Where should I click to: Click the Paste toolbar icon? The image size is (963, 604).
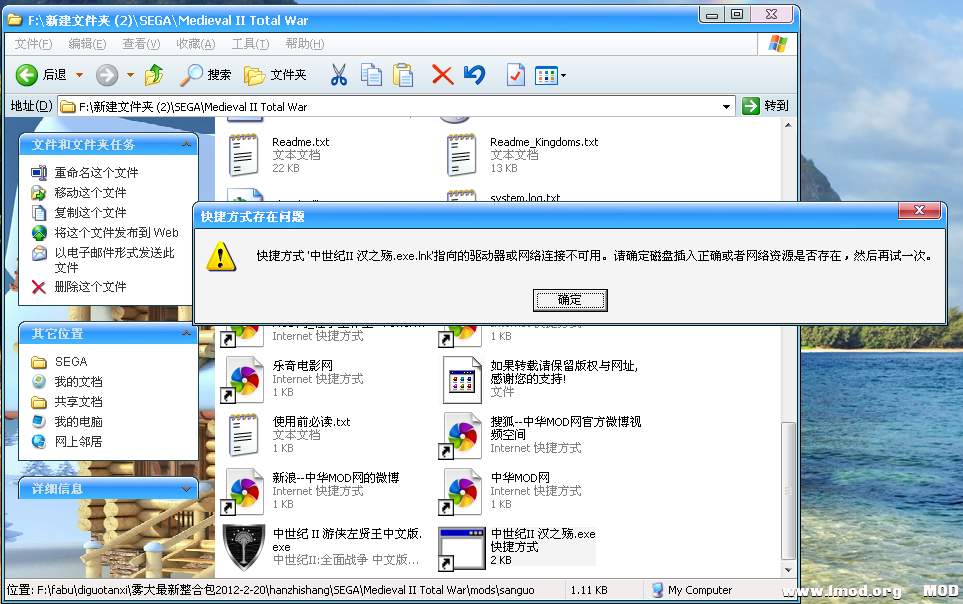click(x=404, y=74)
